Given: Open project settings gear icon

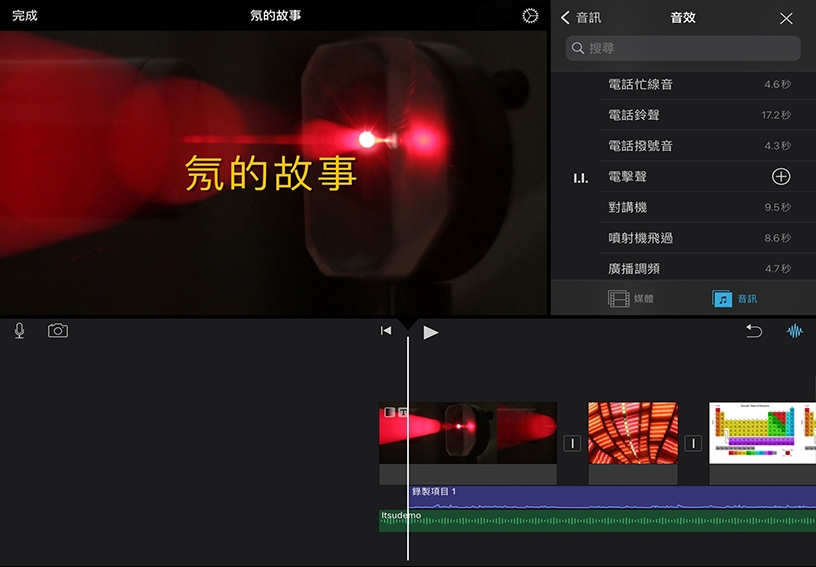Looking at the screenshot, I should 530,16.
